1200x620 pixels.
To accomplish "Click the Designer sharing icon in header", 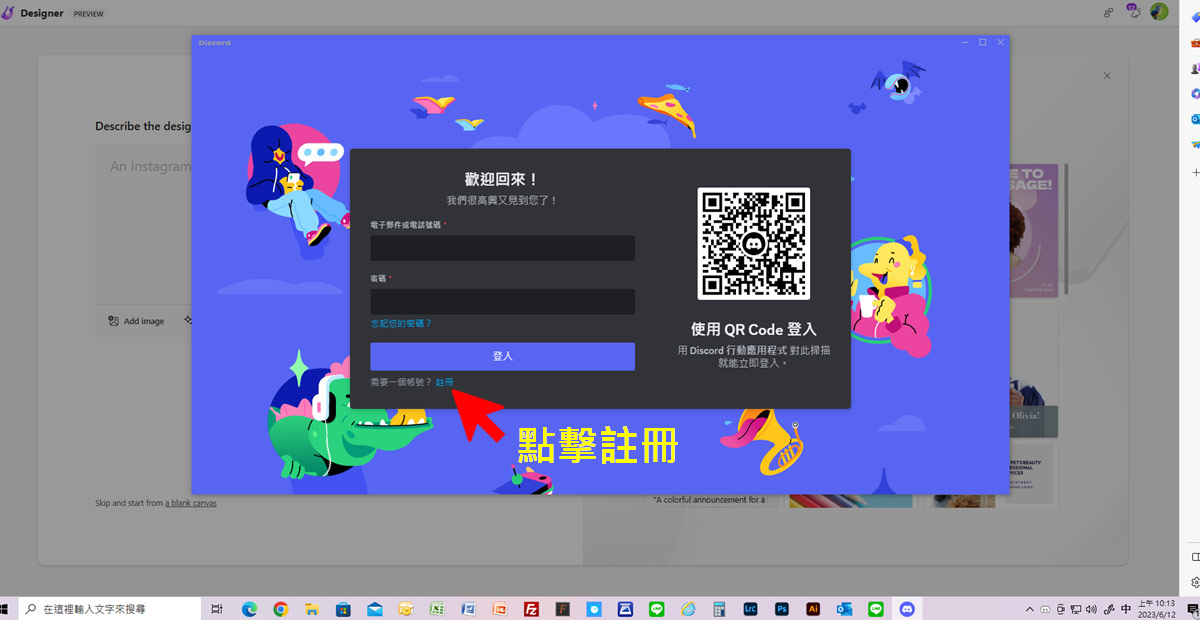I will pos(1108,12).
